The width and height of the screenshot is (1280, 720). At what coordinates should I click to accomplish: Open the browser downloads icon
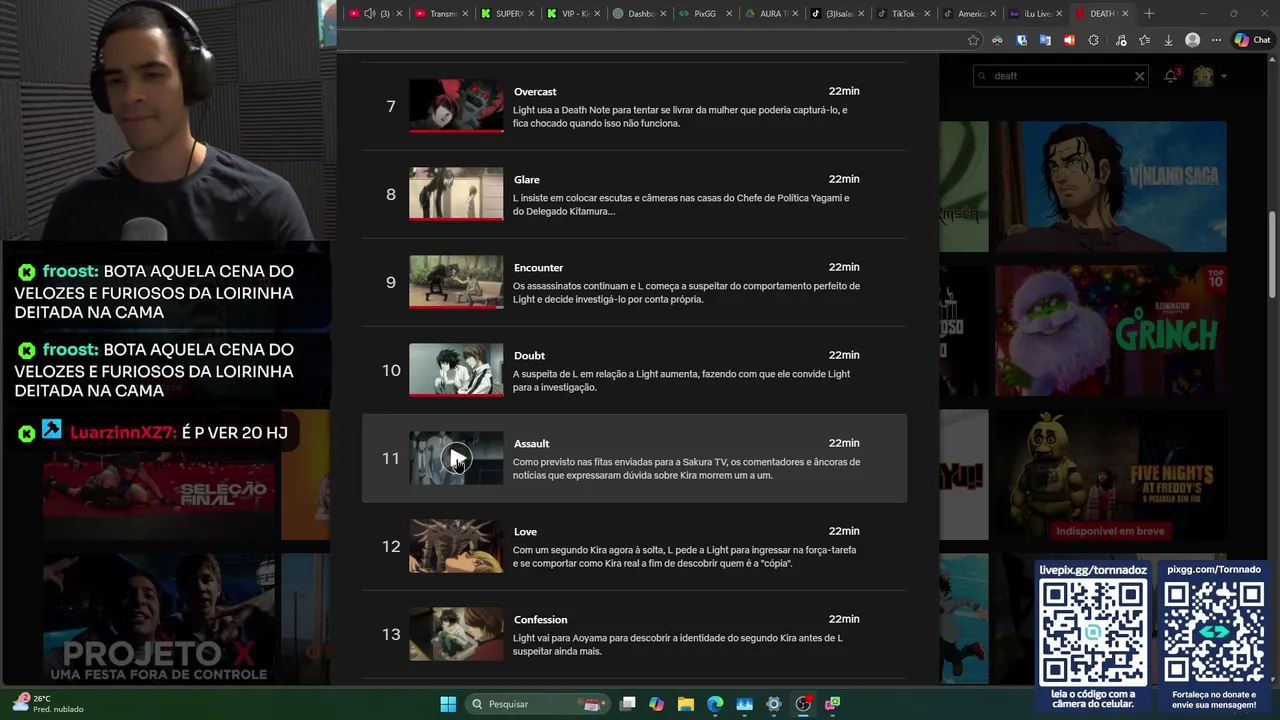point(1169,40)
